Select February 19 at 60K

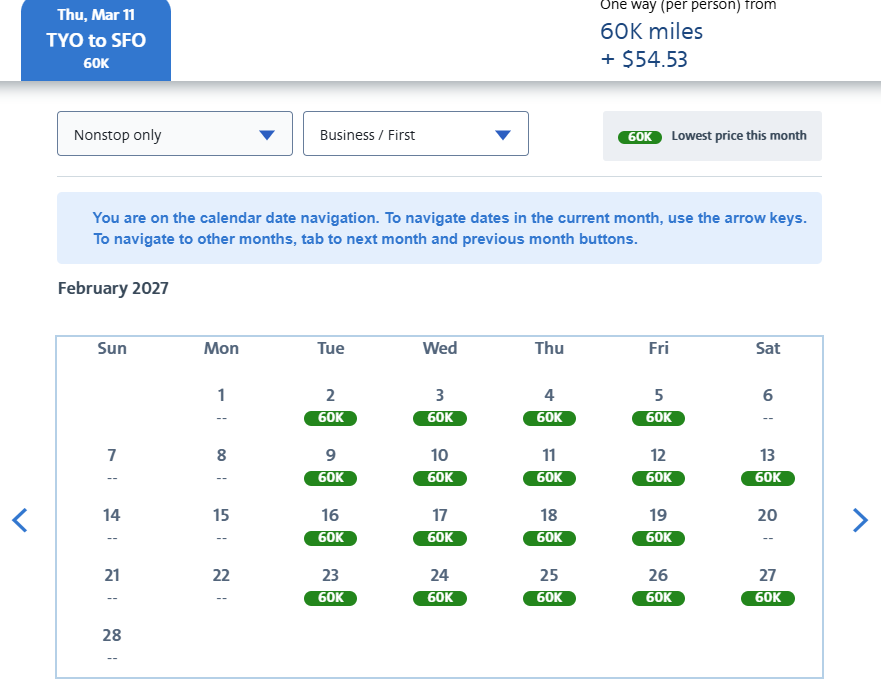point(659,527)
